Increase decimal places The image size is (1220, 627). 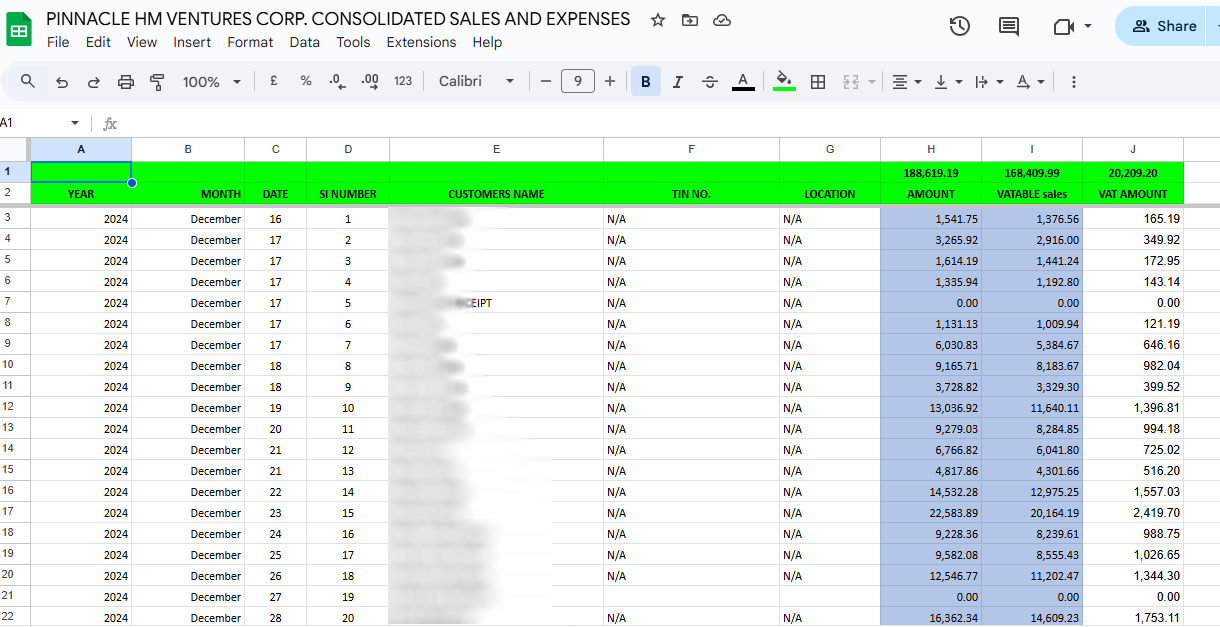(370, 82)
